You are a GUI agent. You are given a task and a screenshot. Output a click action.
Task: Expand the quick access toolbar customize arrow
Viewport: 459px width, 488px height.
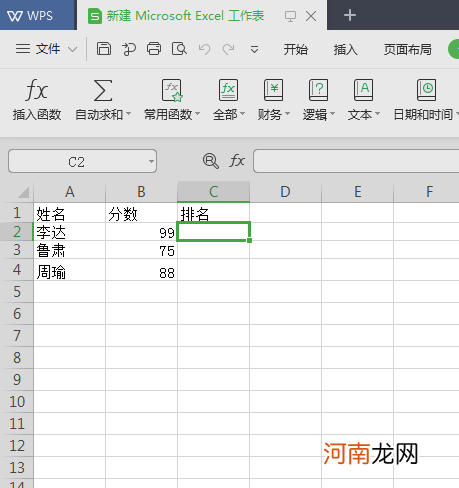254,50
